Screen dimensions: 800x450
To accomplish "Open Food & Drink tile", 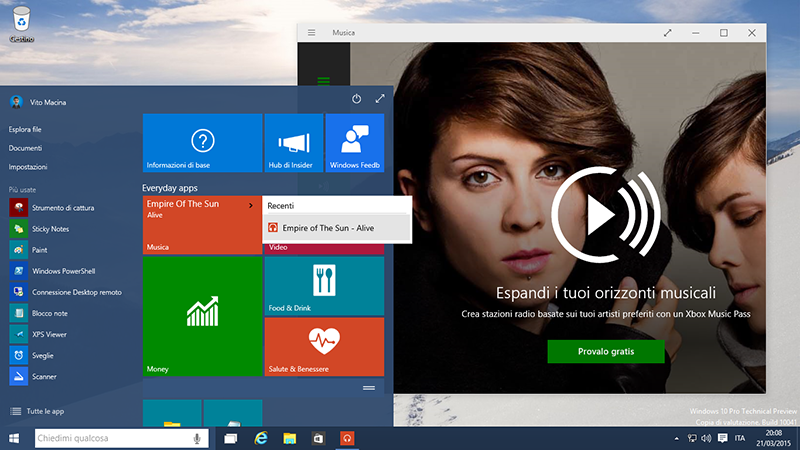I will (324, 286).
